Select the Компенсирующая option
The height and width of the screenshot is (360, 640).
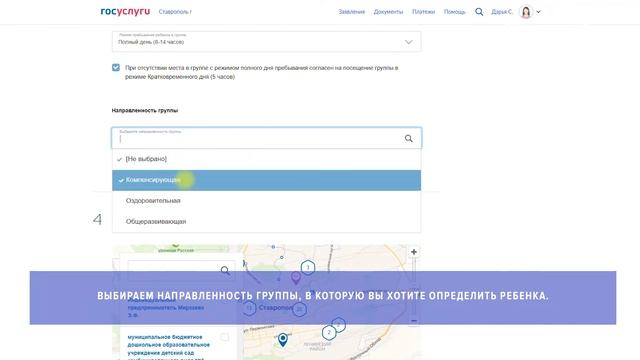267,180
